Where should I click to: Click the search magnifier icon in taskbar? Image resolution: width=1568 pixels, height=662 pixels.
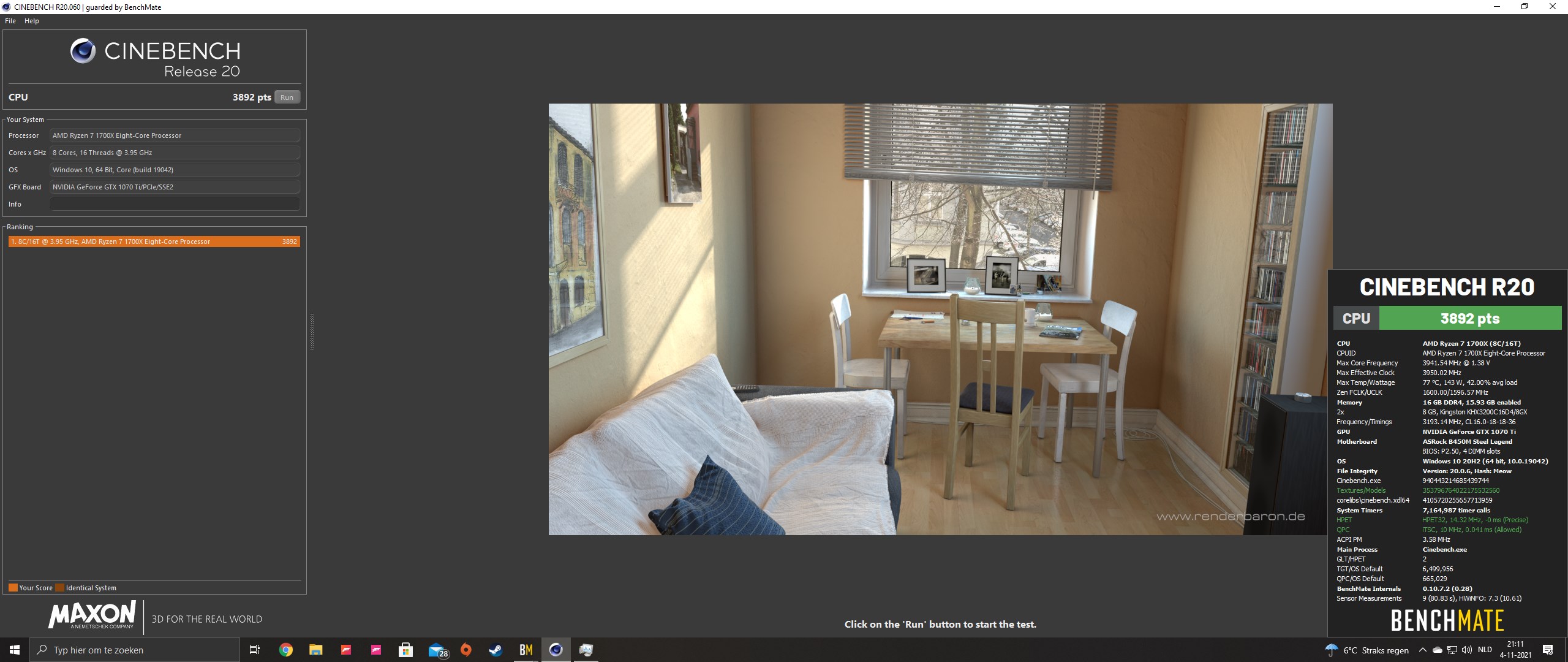[x=42, y=650]
